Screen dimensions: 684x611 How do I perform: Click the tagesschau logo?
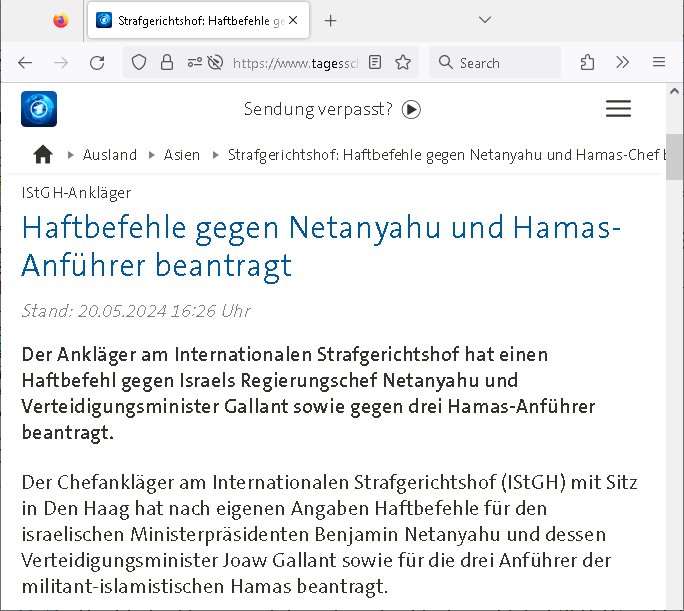39,109
